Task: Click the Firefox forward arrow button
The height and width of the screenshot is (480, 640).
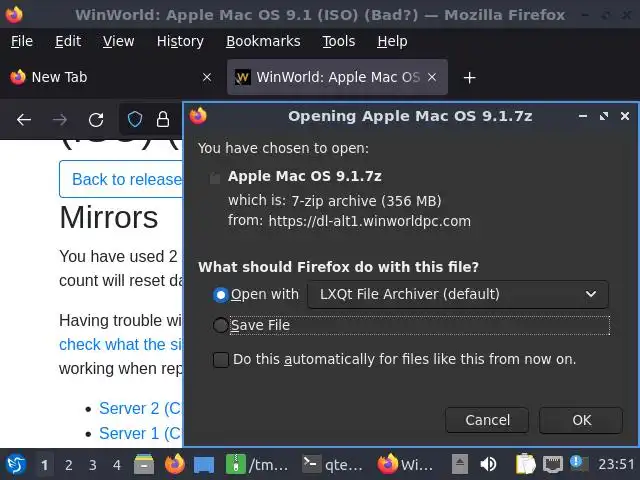Action: 60,120
